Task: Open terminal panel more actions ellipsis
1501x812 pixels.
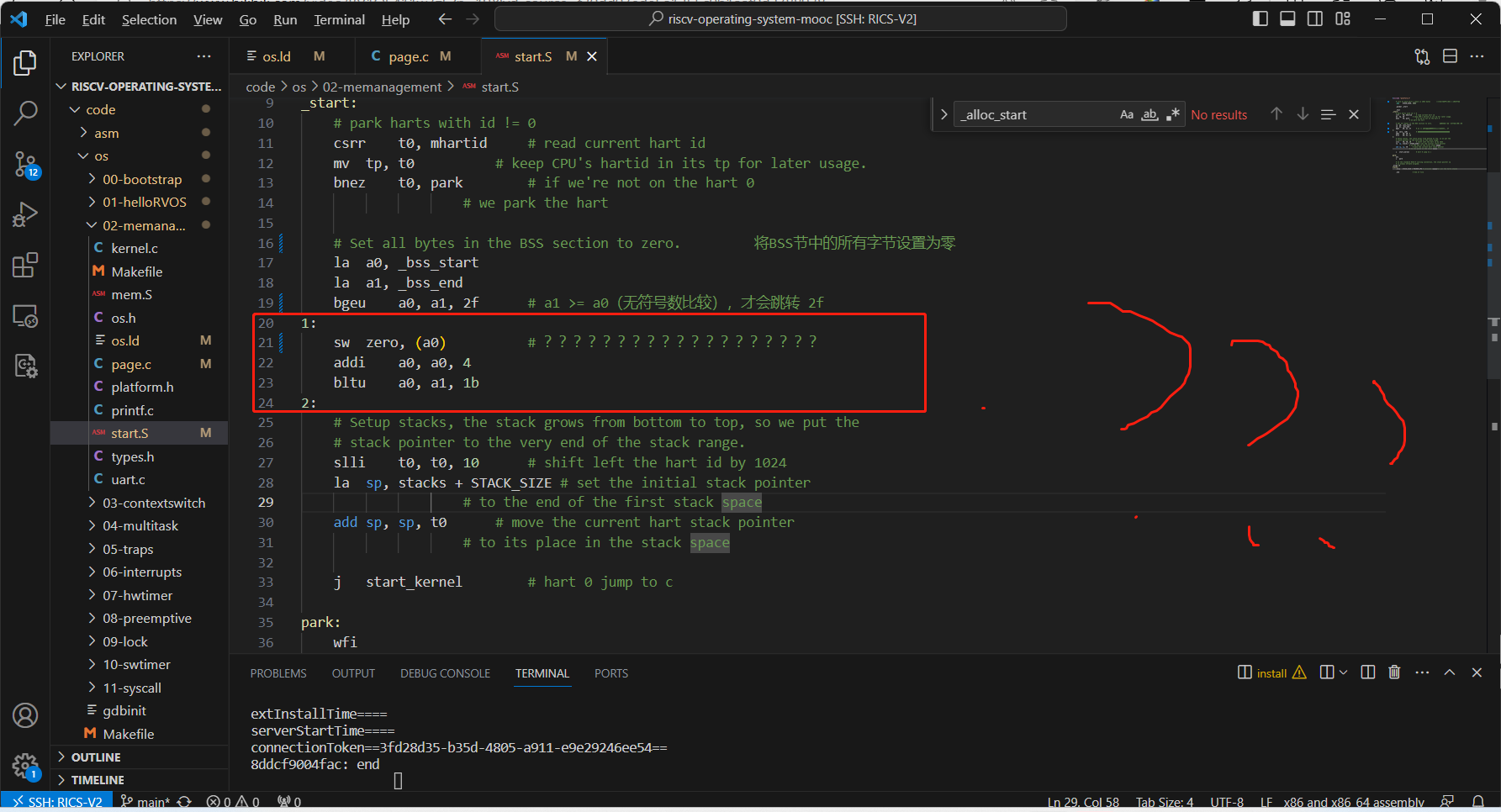Action: click(x=1422, y=672)
